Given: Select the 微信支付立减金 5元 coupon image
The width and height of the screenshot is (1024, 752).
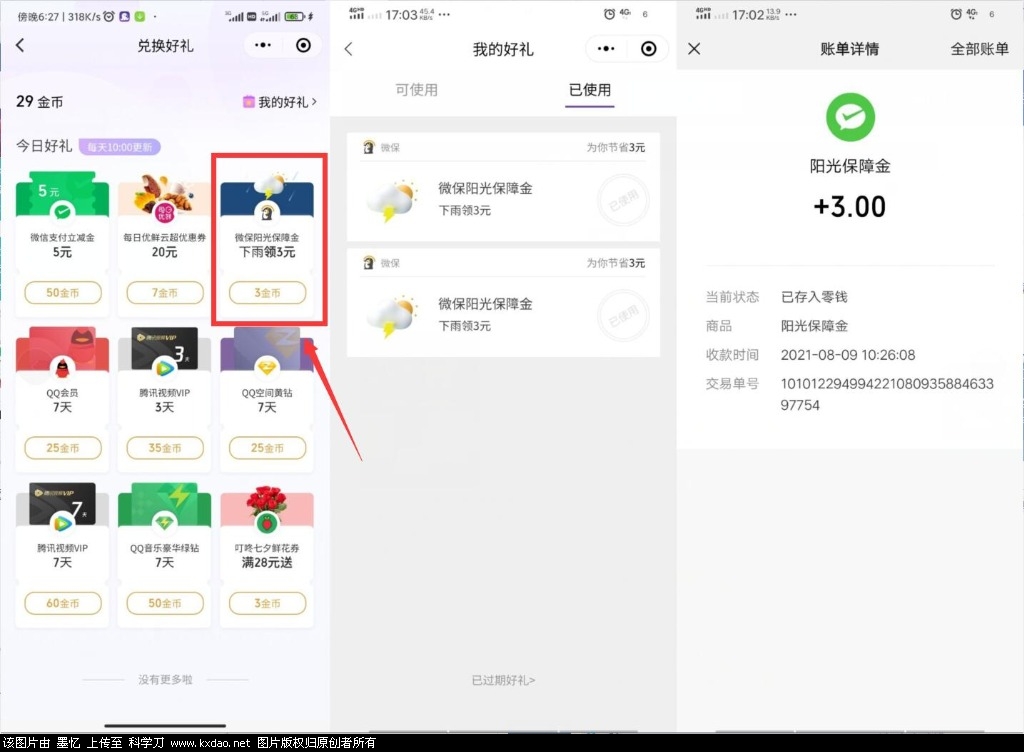Looking at the screenshot, I should pyautogui.click(x=62, y=196).
